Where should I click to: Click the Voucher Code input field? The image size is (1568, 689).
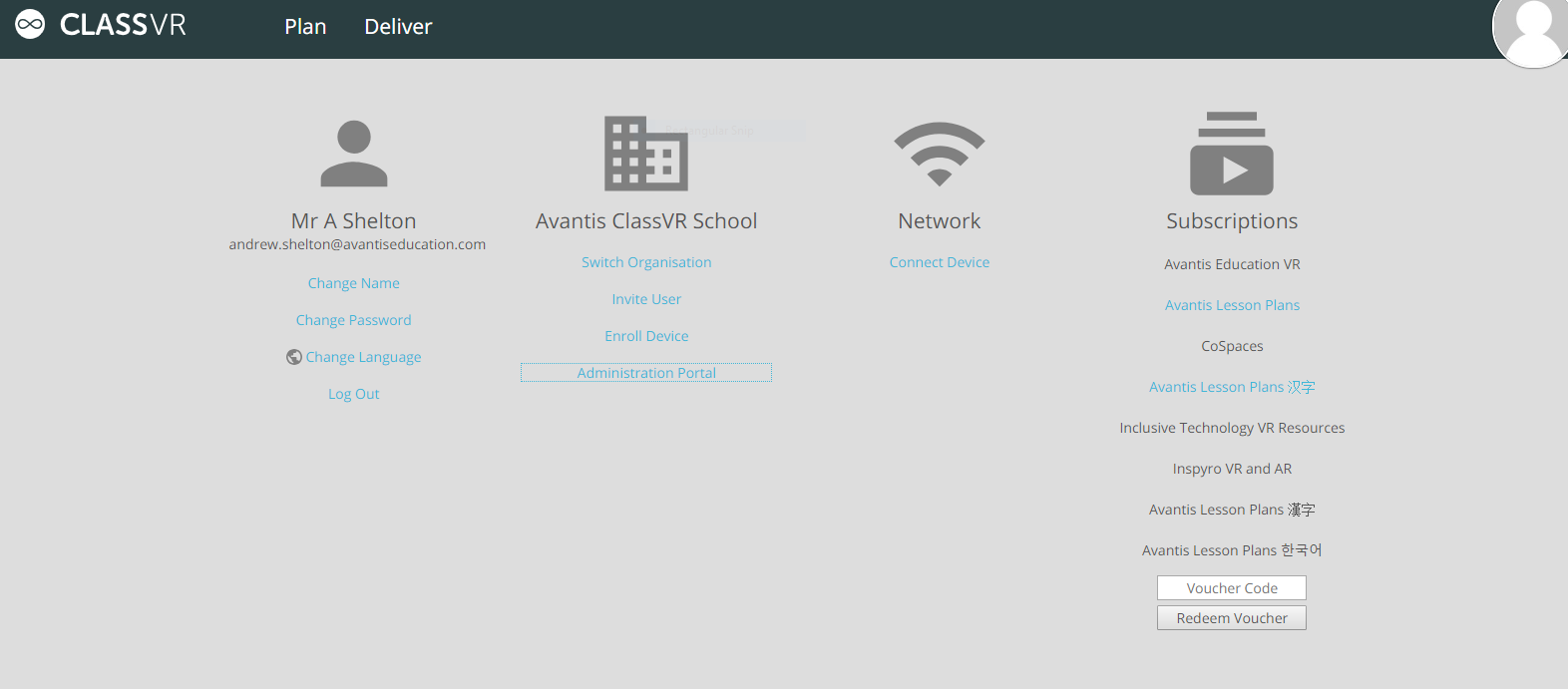click(x=1232, y=588)
